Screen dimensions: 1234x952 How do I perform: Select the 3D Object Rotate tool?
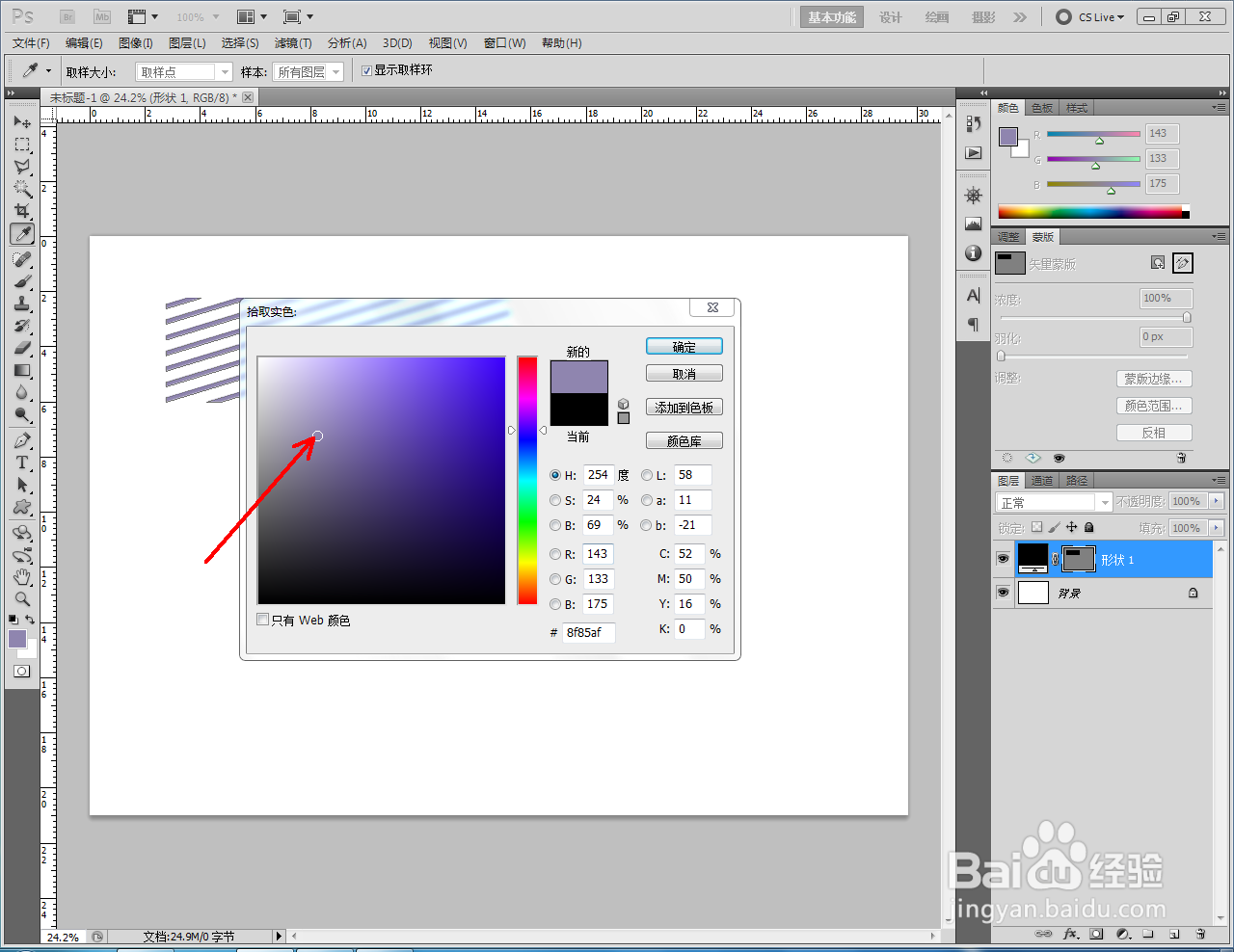tap(22, 533)
